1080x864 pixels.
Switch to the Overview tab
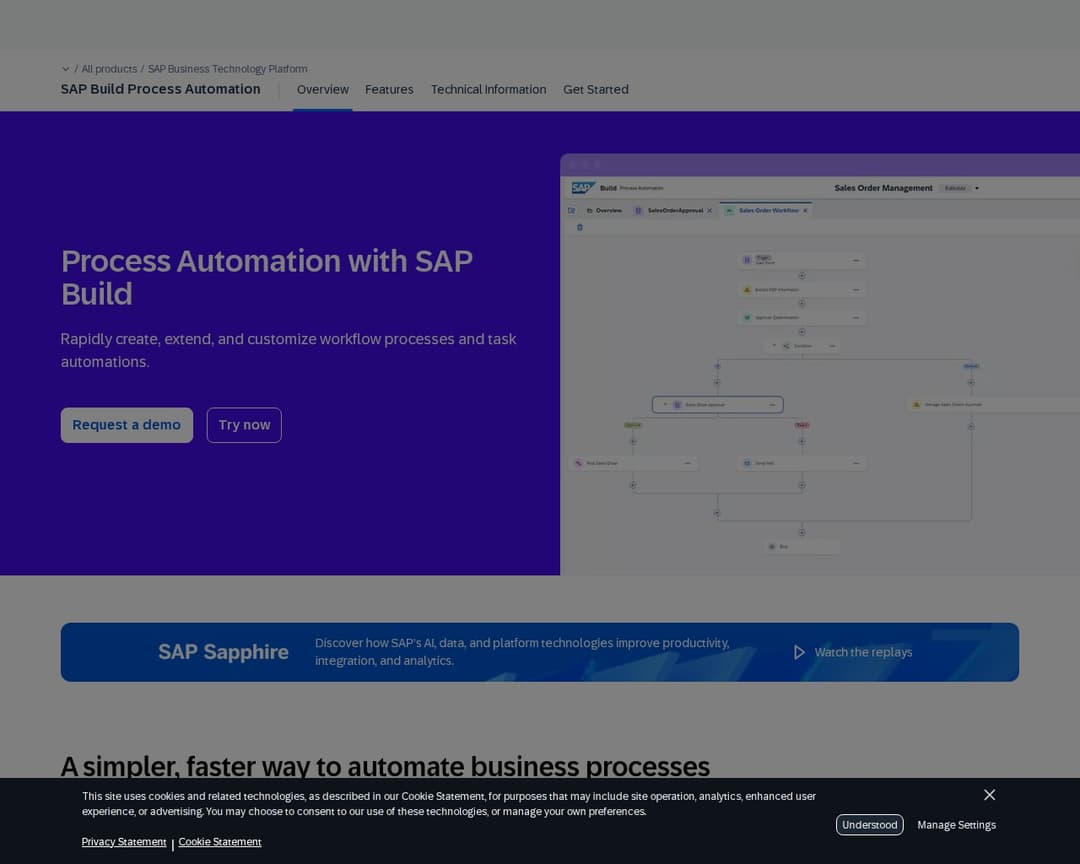pyautogui.click(x=322, y=90)
